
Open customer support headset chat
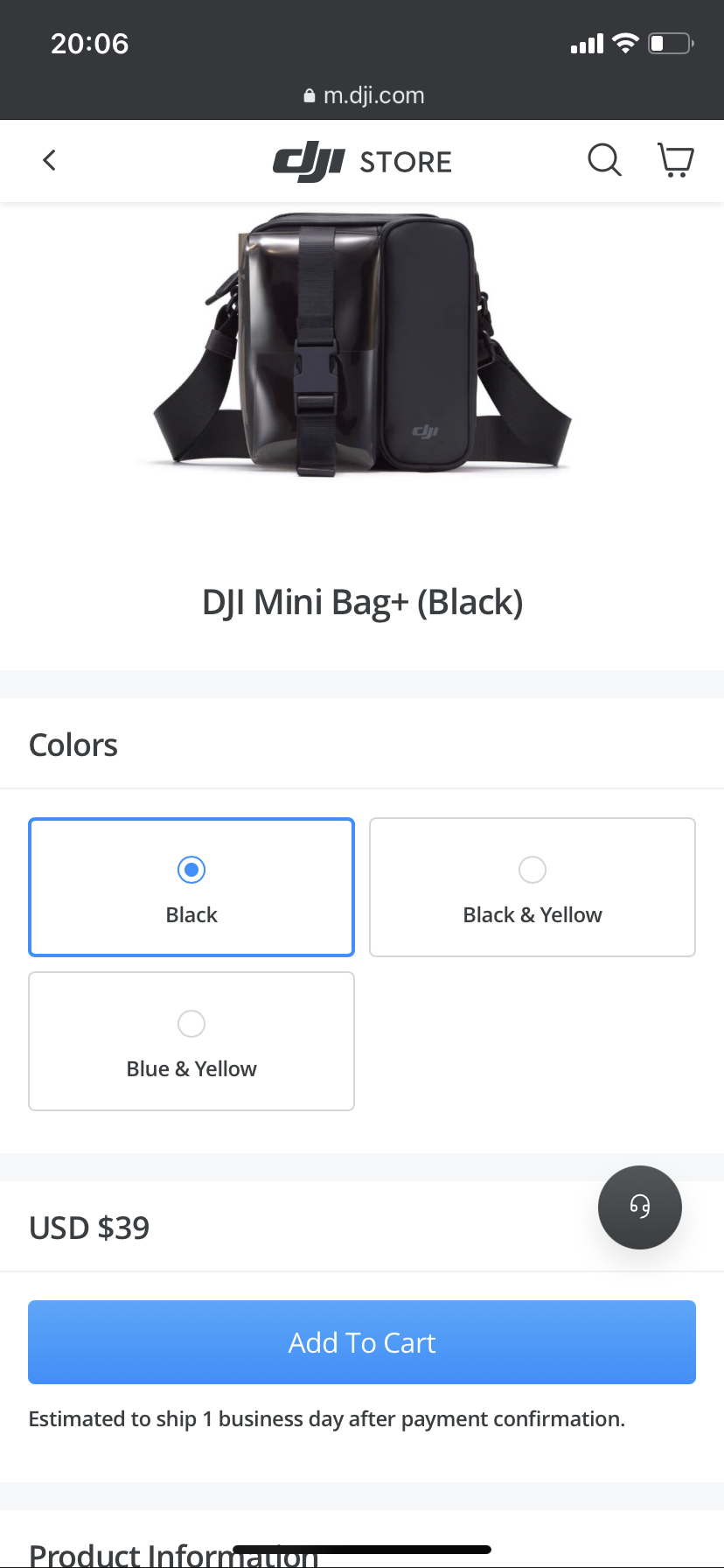639,1207
